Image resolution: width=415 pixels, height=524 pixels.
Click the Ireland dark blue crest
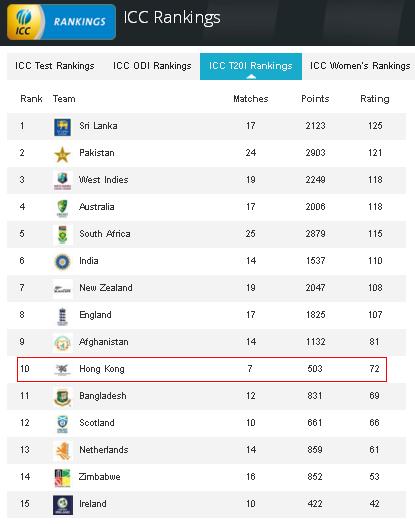click(63, 505)
